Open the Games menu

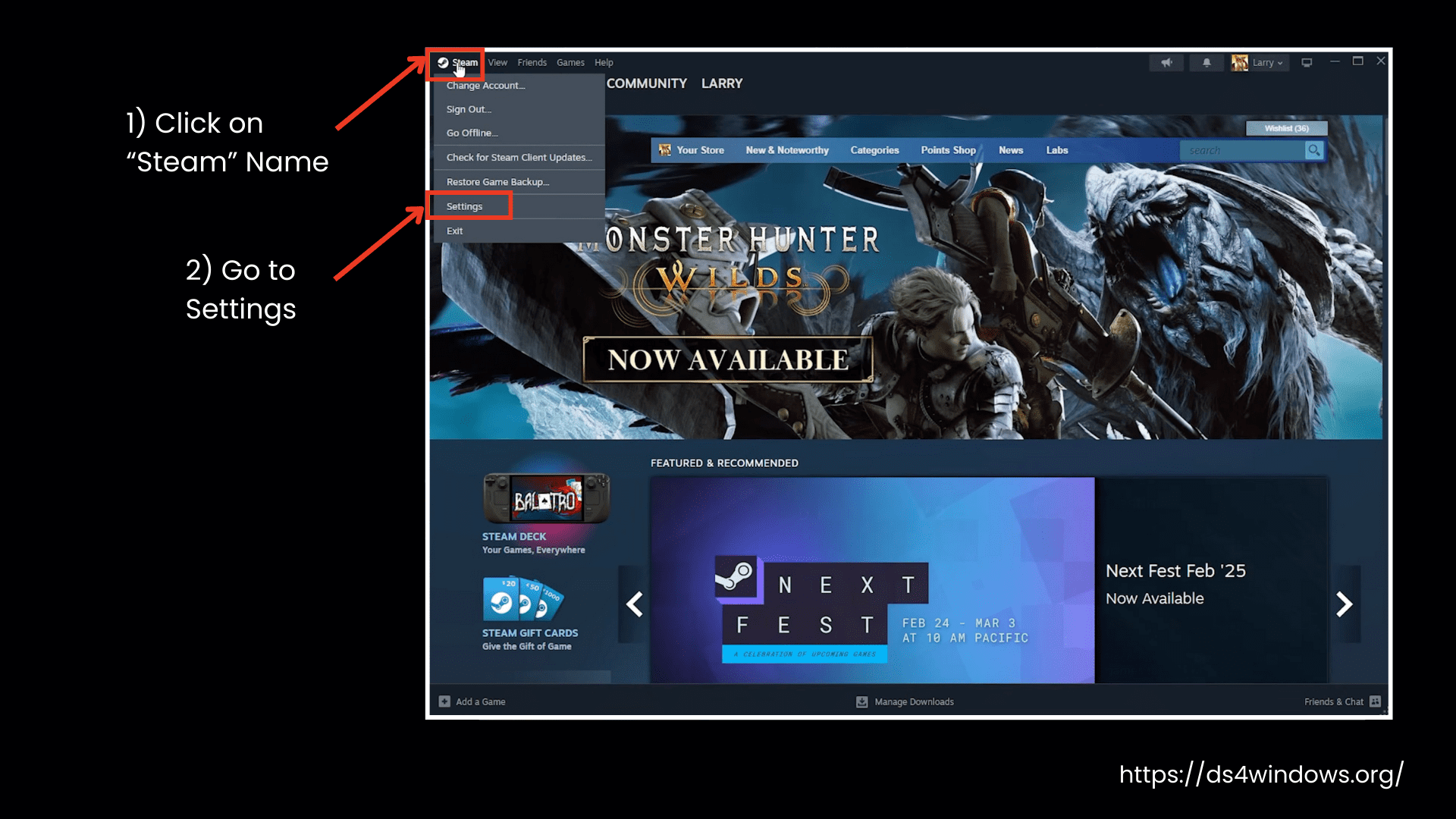570,63
